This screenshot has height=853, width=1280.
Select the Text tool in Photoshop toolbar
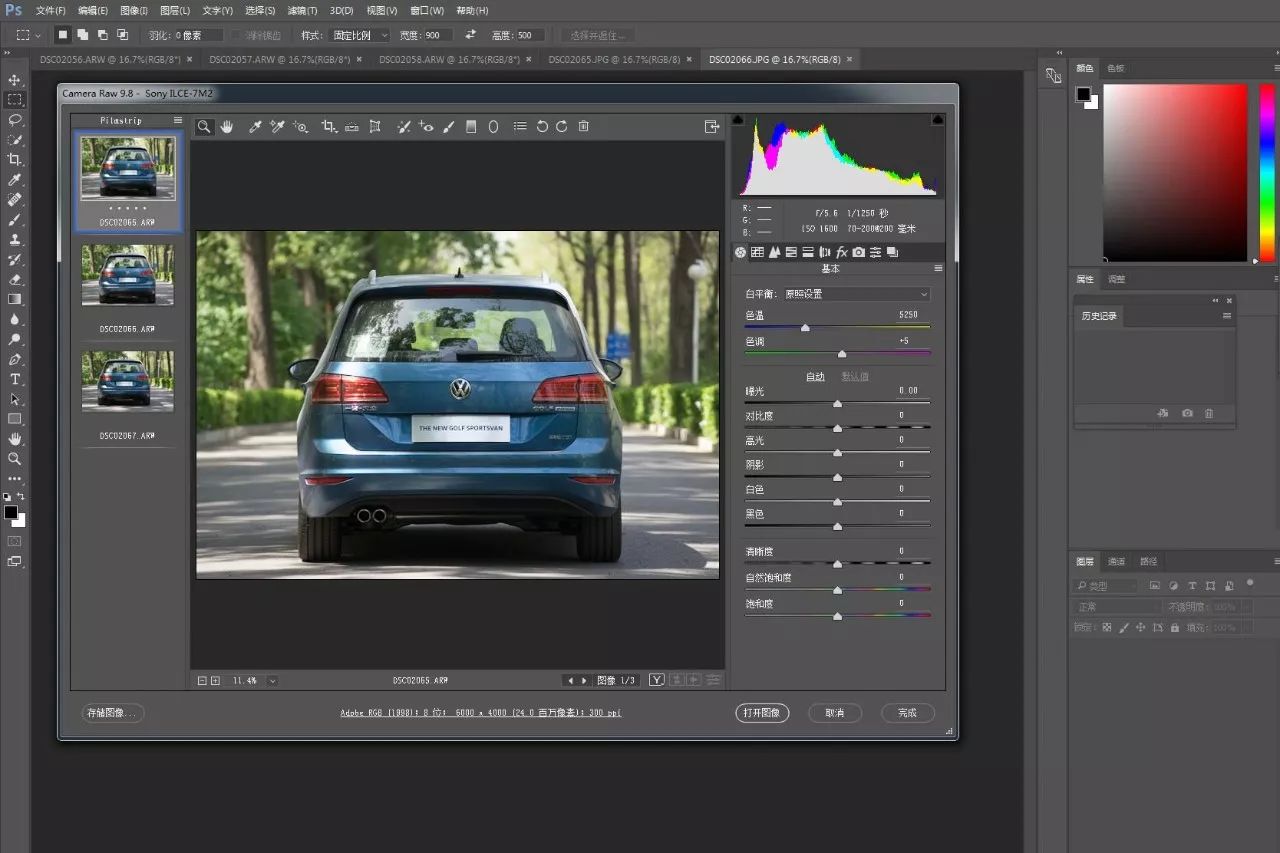tap(15, 379)
